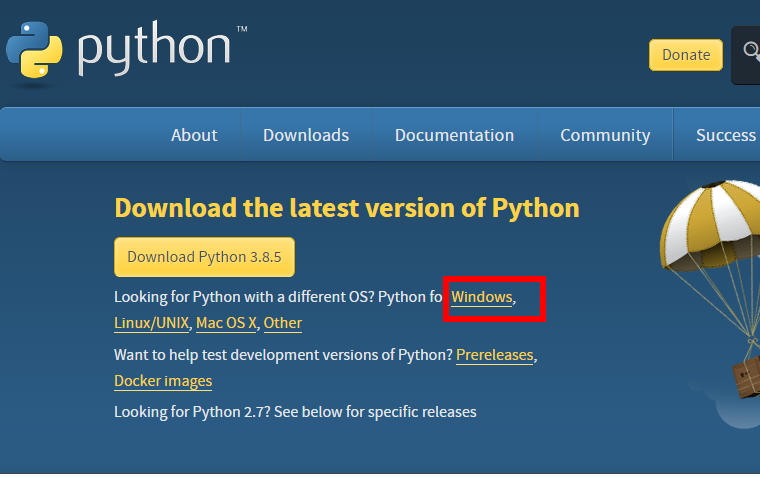This screenshot has height=477, width=760.
Task: Click the parachute illustration
Action: coord(711,289)
